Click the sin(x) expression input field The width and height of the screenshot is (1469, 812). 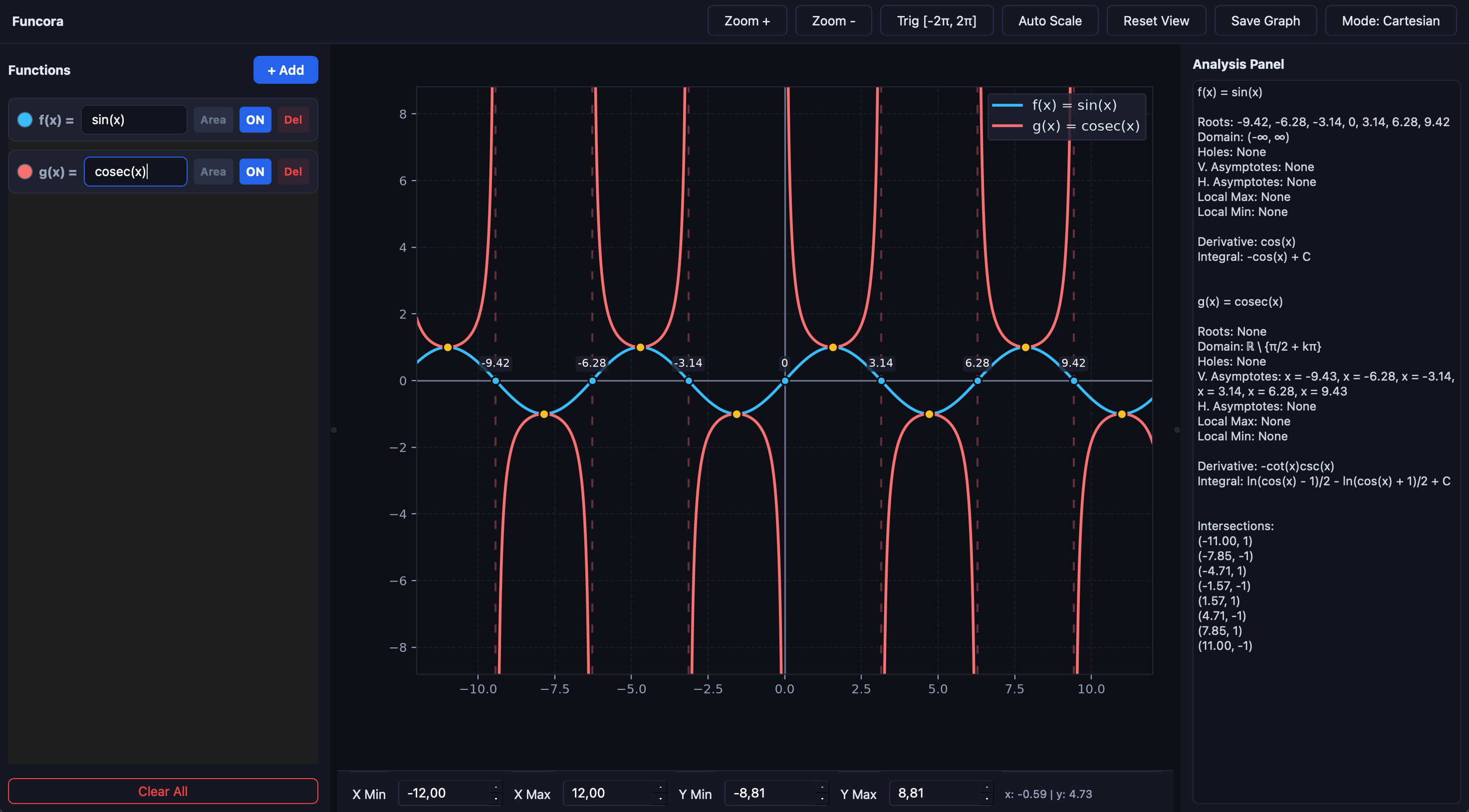[x=134, y=120]
